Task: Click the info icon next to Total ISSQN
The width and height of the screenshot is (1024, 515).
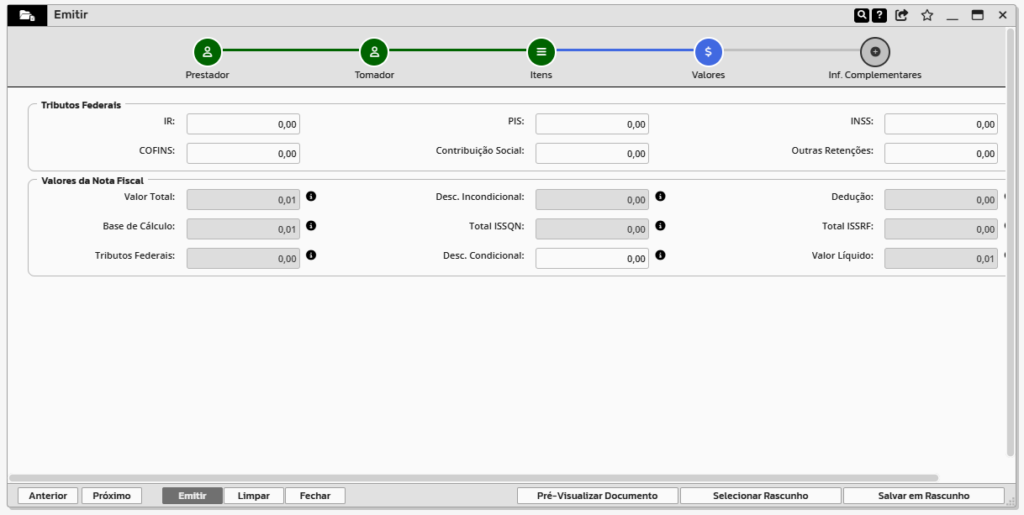Action: 660,227
